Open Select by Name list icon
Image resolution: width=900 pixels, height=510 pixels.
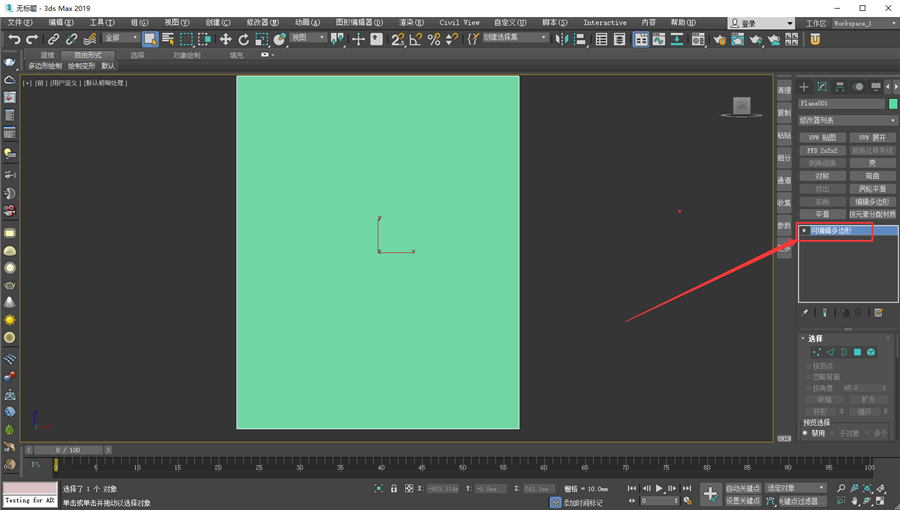(168, 39)
